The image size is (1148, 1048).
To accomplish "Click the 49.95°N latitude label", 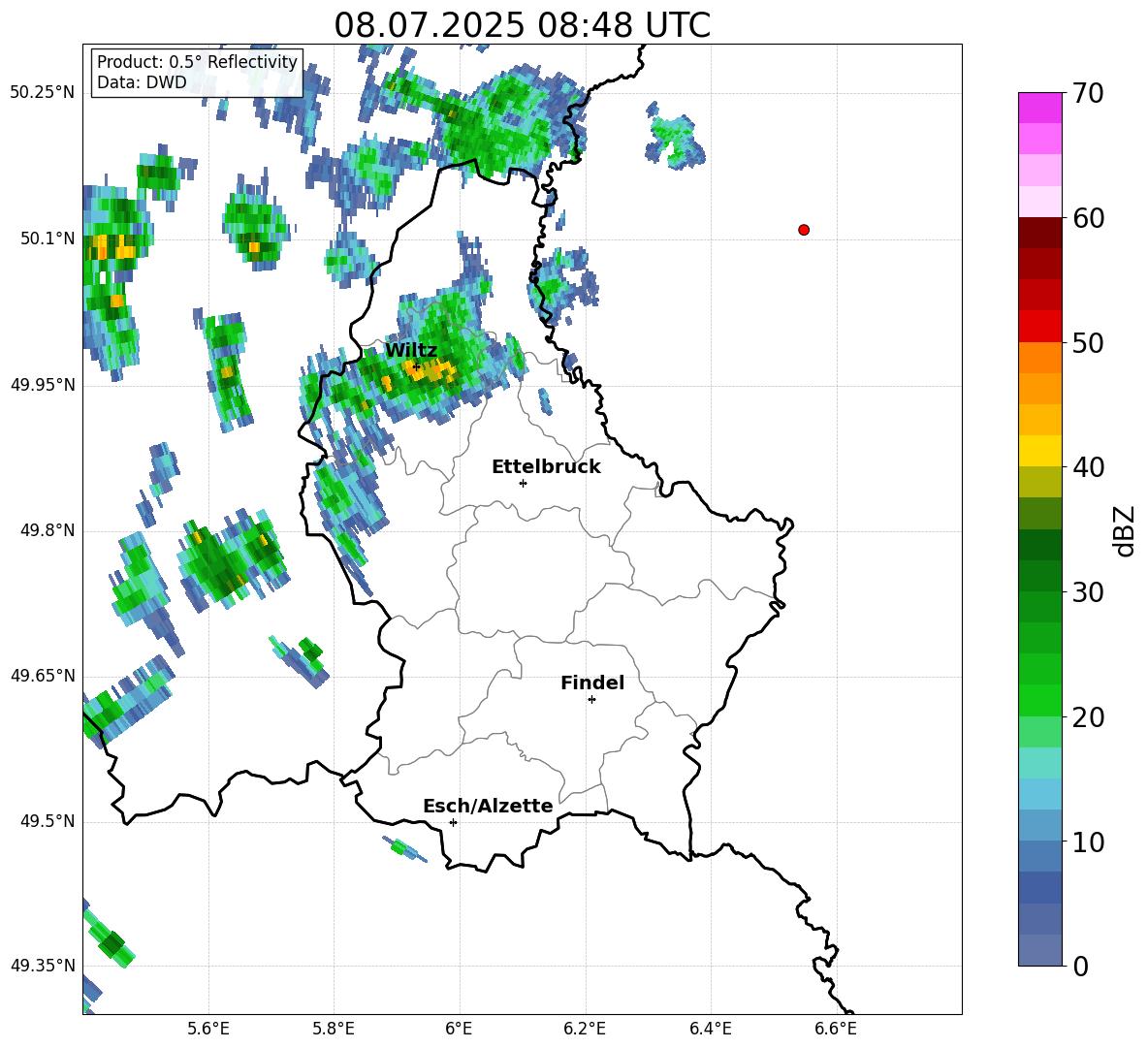I will click(x=43, y=385).
